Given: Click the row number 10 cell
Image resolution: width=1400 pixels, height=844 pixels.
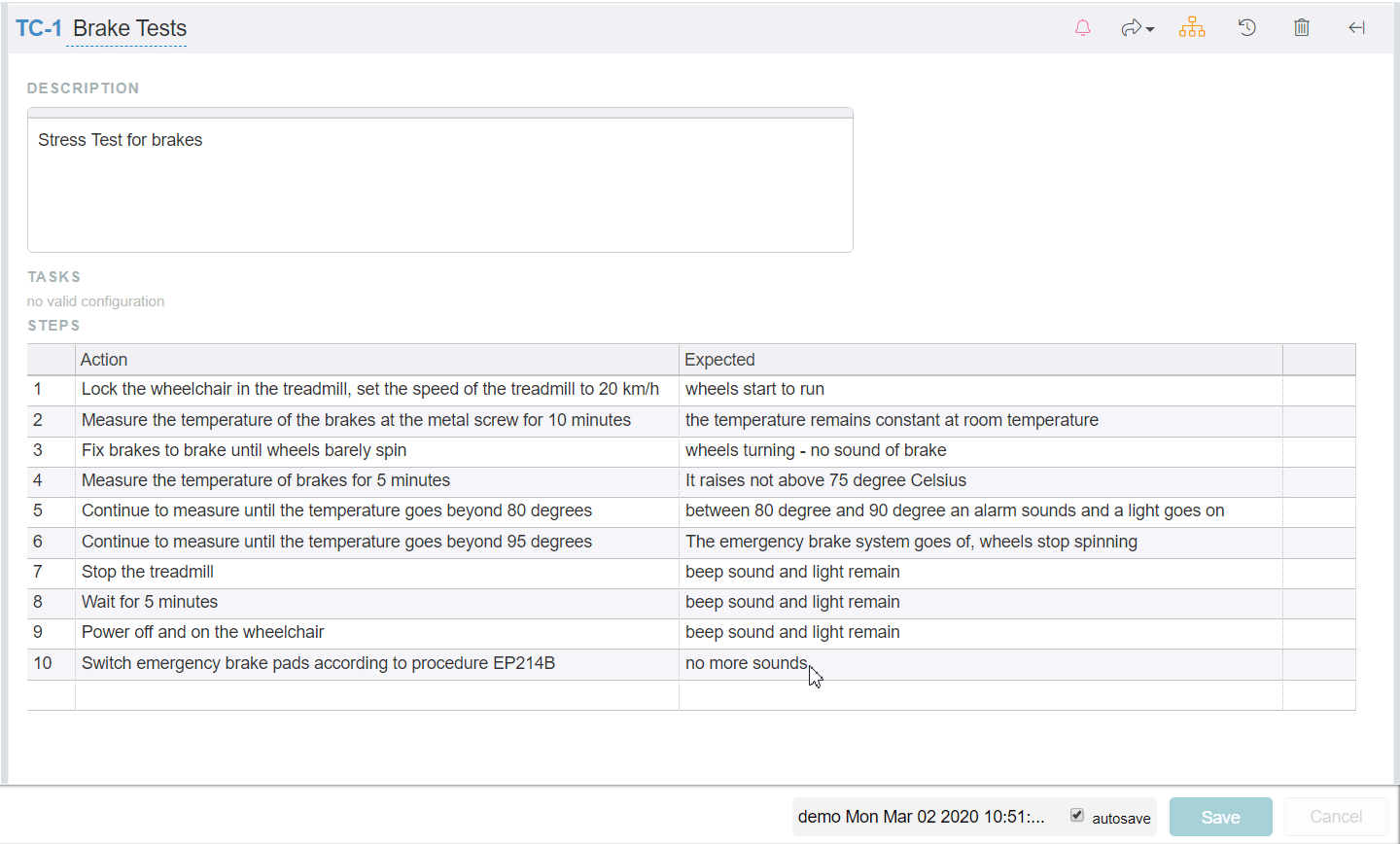Looking at the screenshot, I should point(52,664).
